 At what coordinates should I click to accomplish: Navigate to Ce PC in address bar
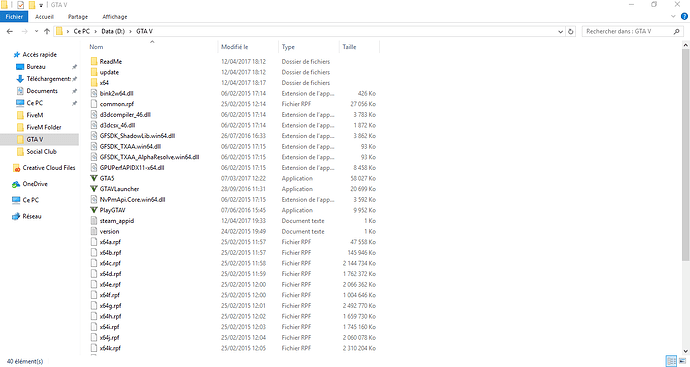click(81, 31)
